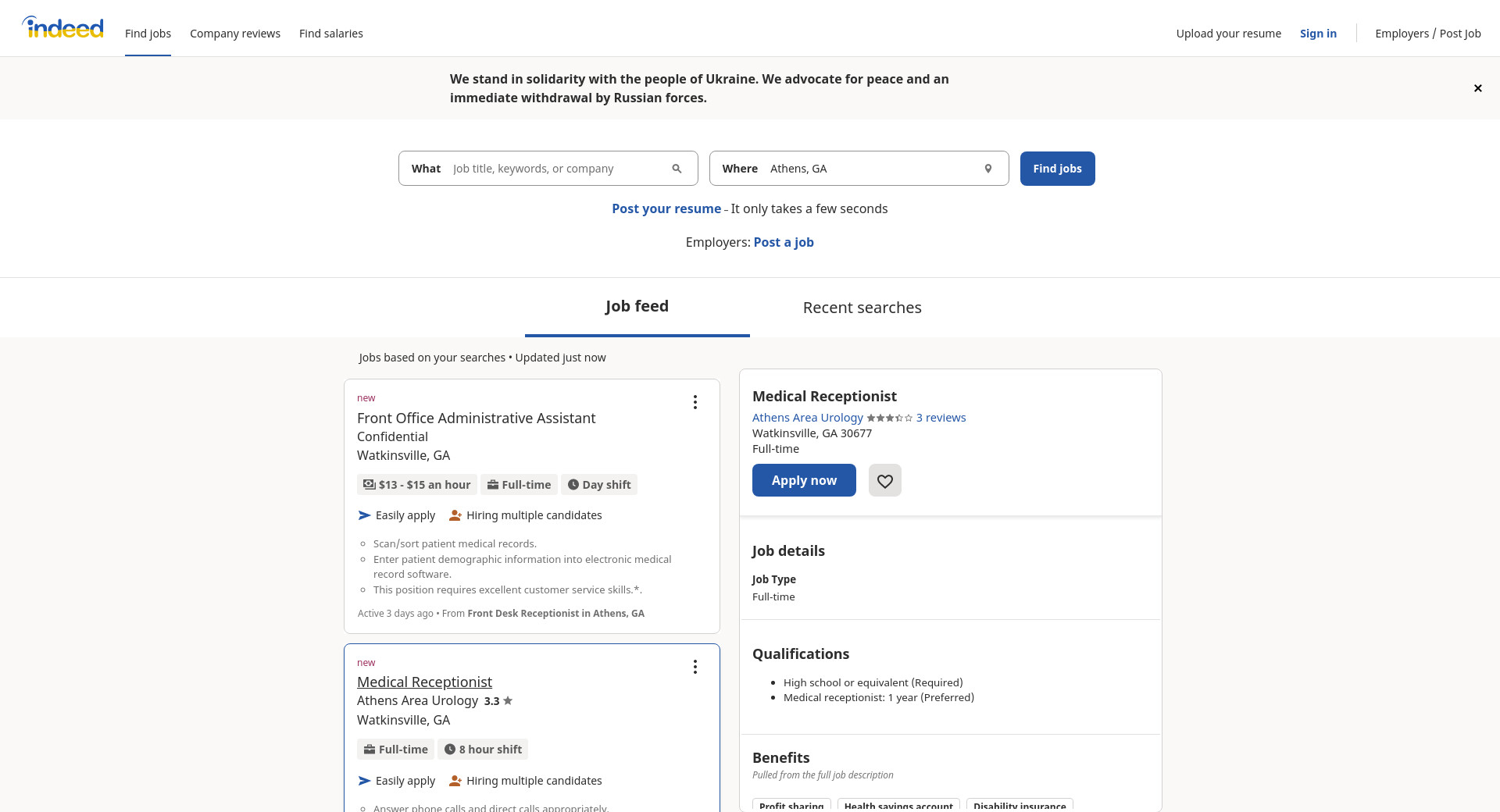Viewport: 1500px width, 812px height.
Task: Select the Job feed tab
Action: (x=637, y=306)
